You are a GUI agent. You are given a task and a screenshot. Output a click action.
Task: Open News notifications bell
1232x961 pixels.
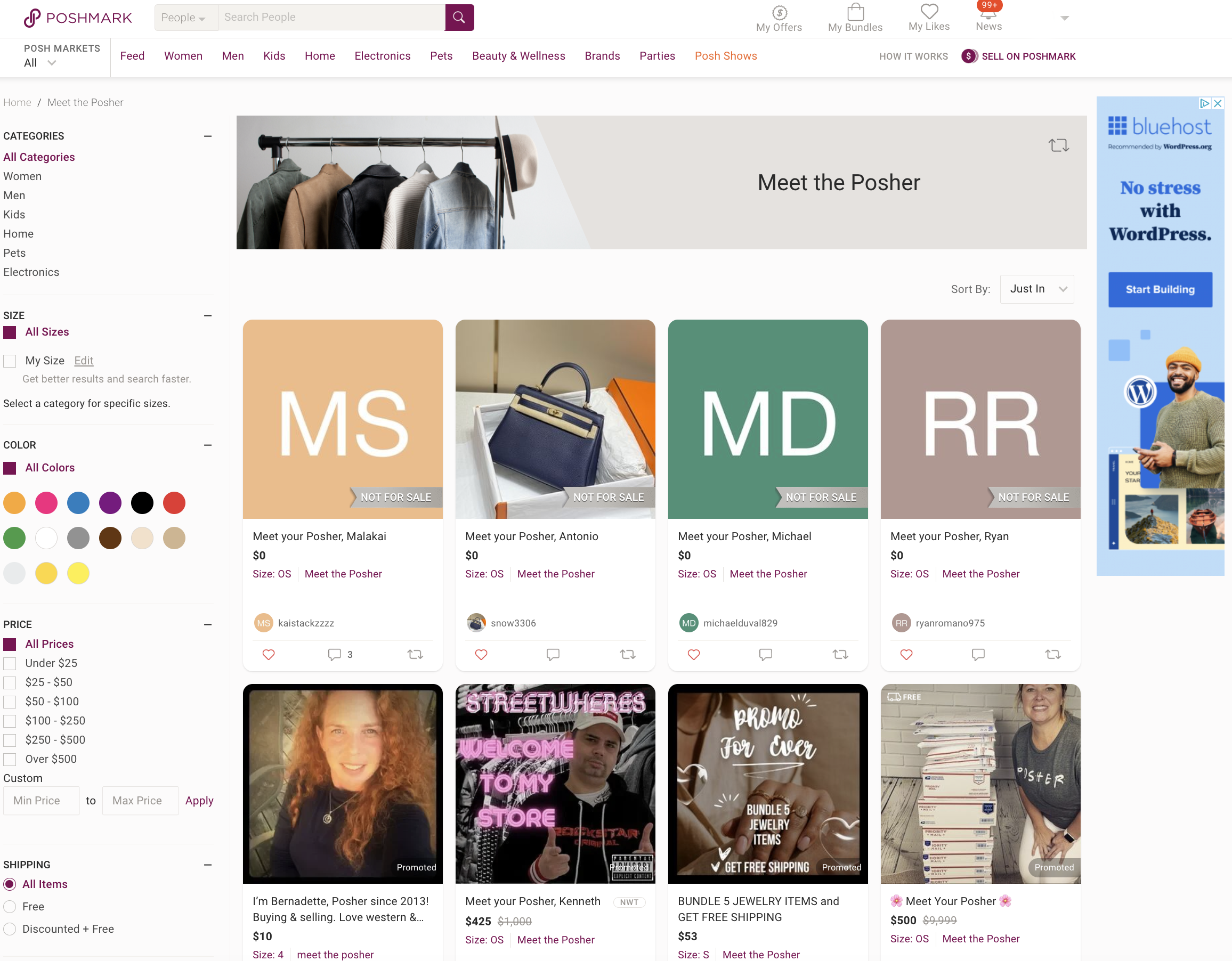point(988,14)
